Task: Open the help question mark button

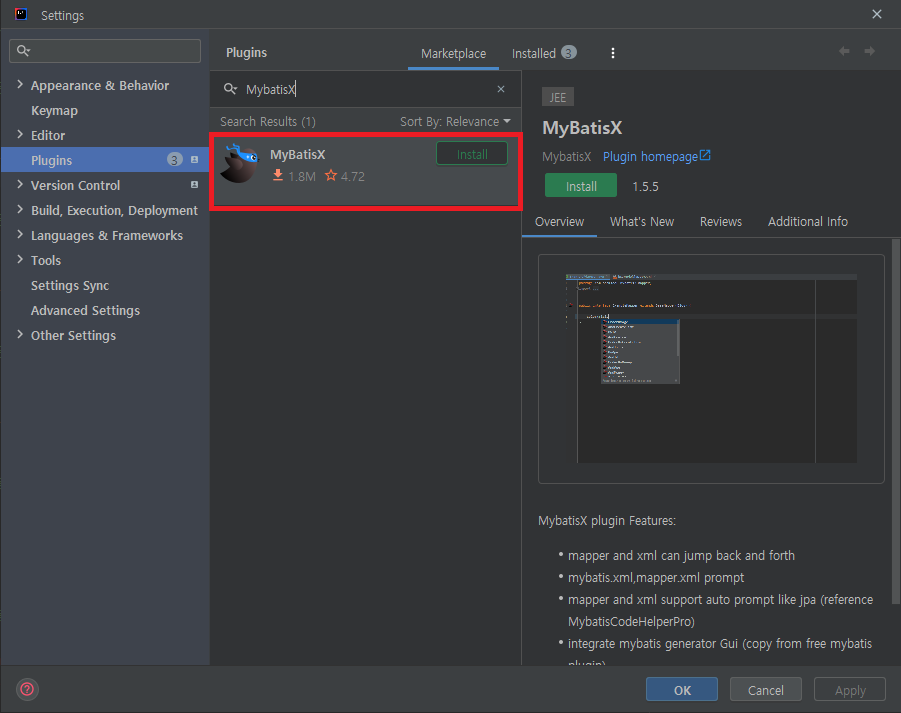Action: 27,689
